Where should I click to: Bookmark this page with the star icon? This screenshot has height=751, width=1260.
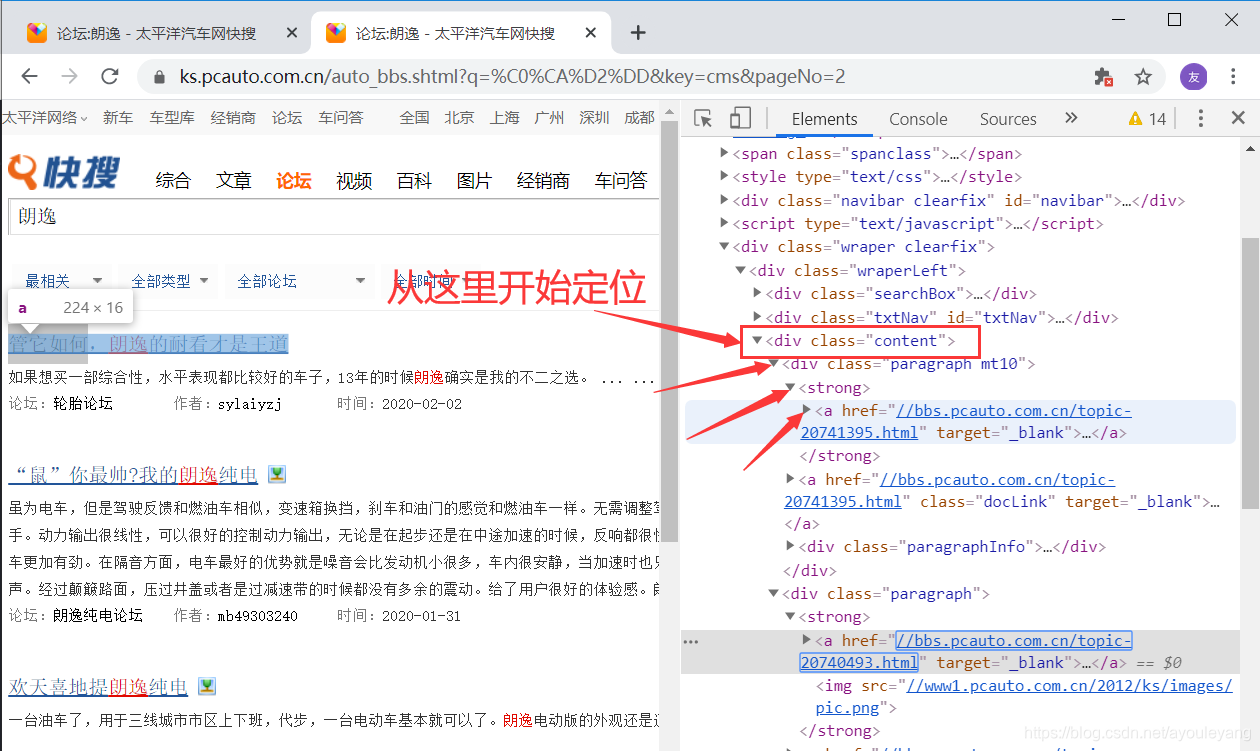[x=1143, y=76]
